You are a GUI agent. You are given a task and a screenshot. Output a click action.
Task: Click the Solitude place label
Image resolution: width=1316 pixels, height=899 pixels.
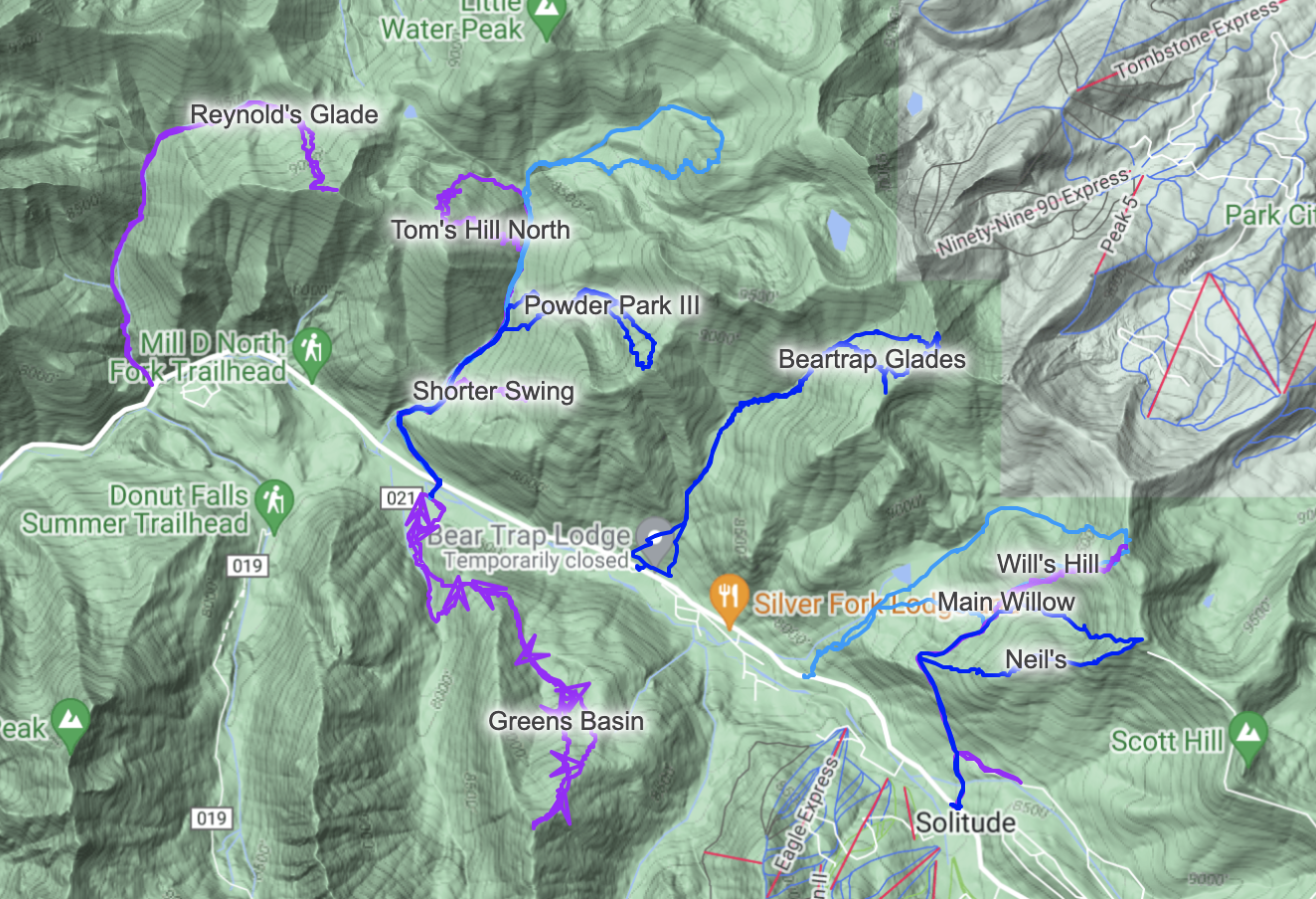tap(965, 822)
